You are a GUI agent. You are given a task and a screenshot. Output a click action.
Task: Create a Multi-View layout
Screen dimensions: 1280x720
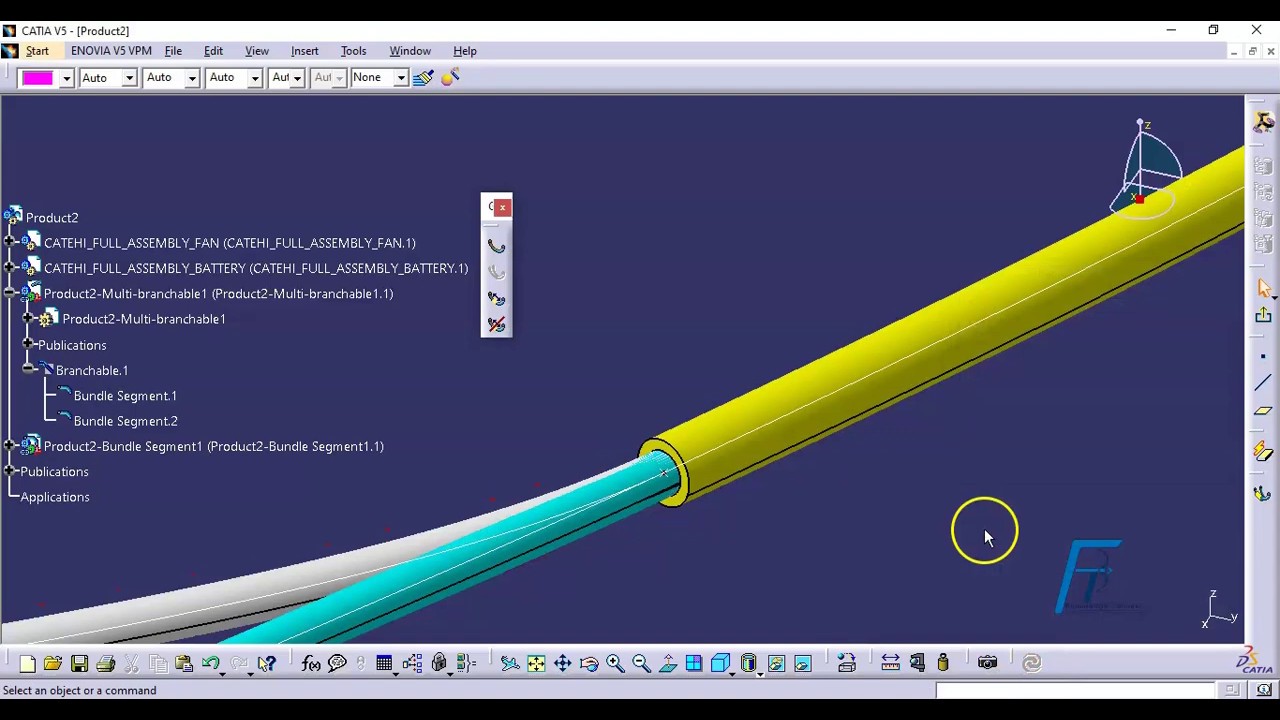(x=694, y=663)
